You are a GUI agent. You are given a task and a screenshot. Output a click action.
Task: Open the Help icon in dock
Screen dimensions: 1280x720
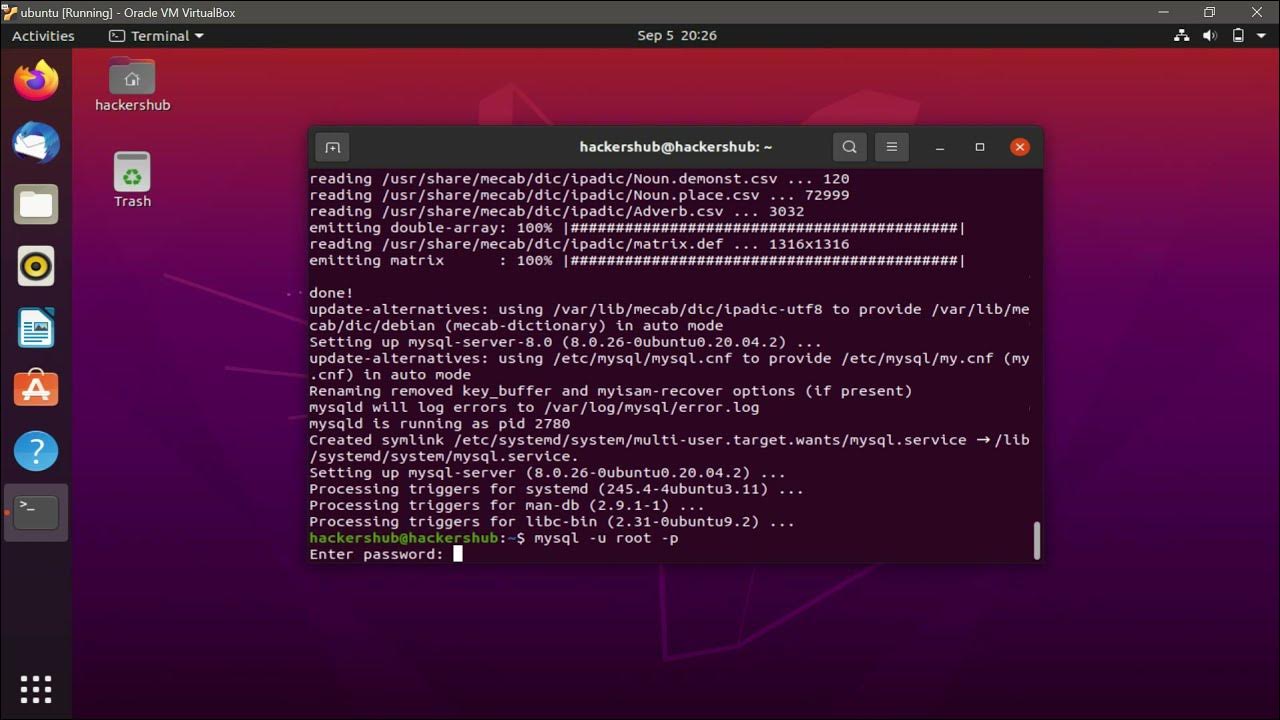36,451
